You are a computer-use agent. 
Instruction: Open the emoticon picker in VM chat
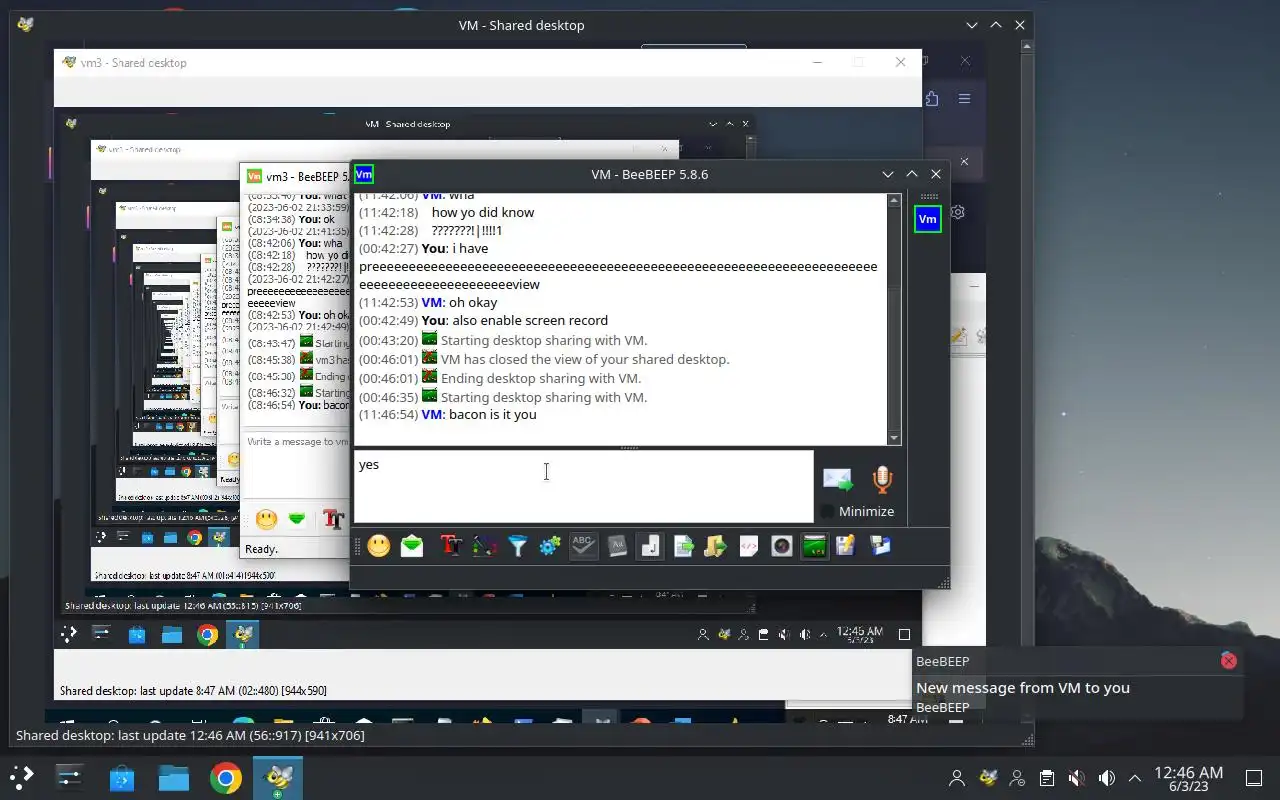coord(379,546)
